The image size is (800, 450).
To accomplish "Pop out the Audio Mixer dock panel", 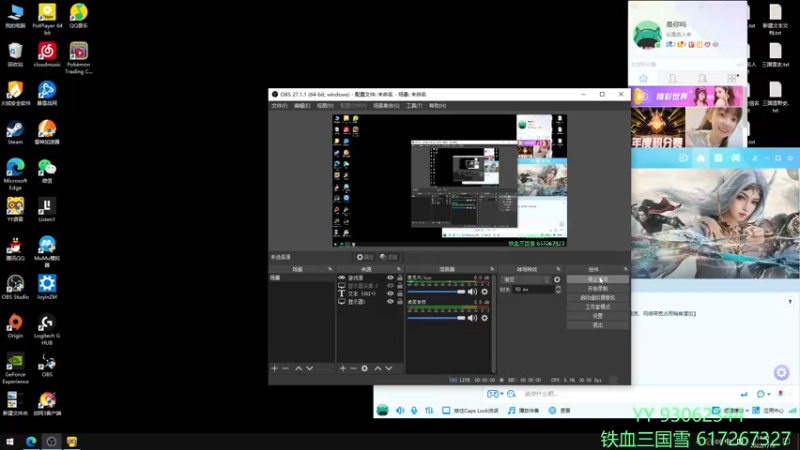I will point(492,269).
